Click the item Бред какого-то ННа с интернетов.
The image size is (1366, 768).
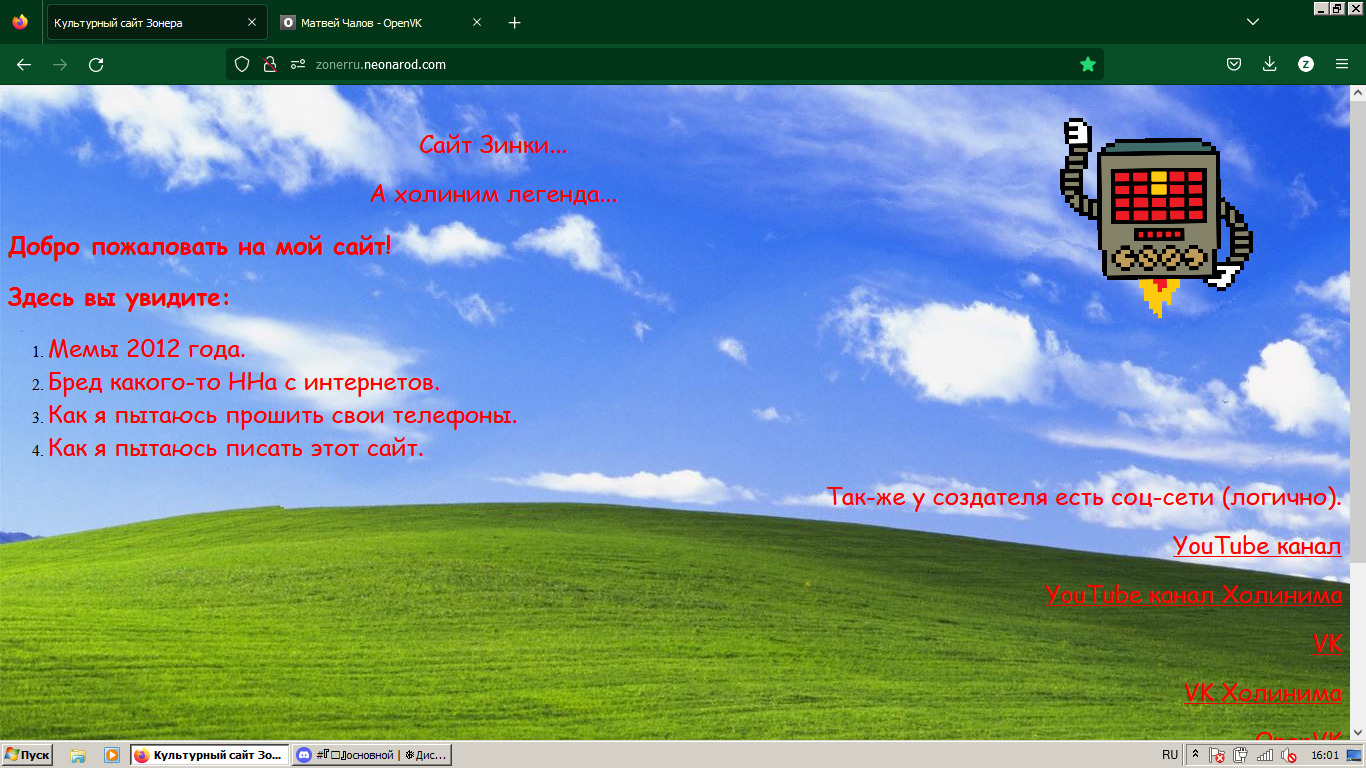(244, 382)
